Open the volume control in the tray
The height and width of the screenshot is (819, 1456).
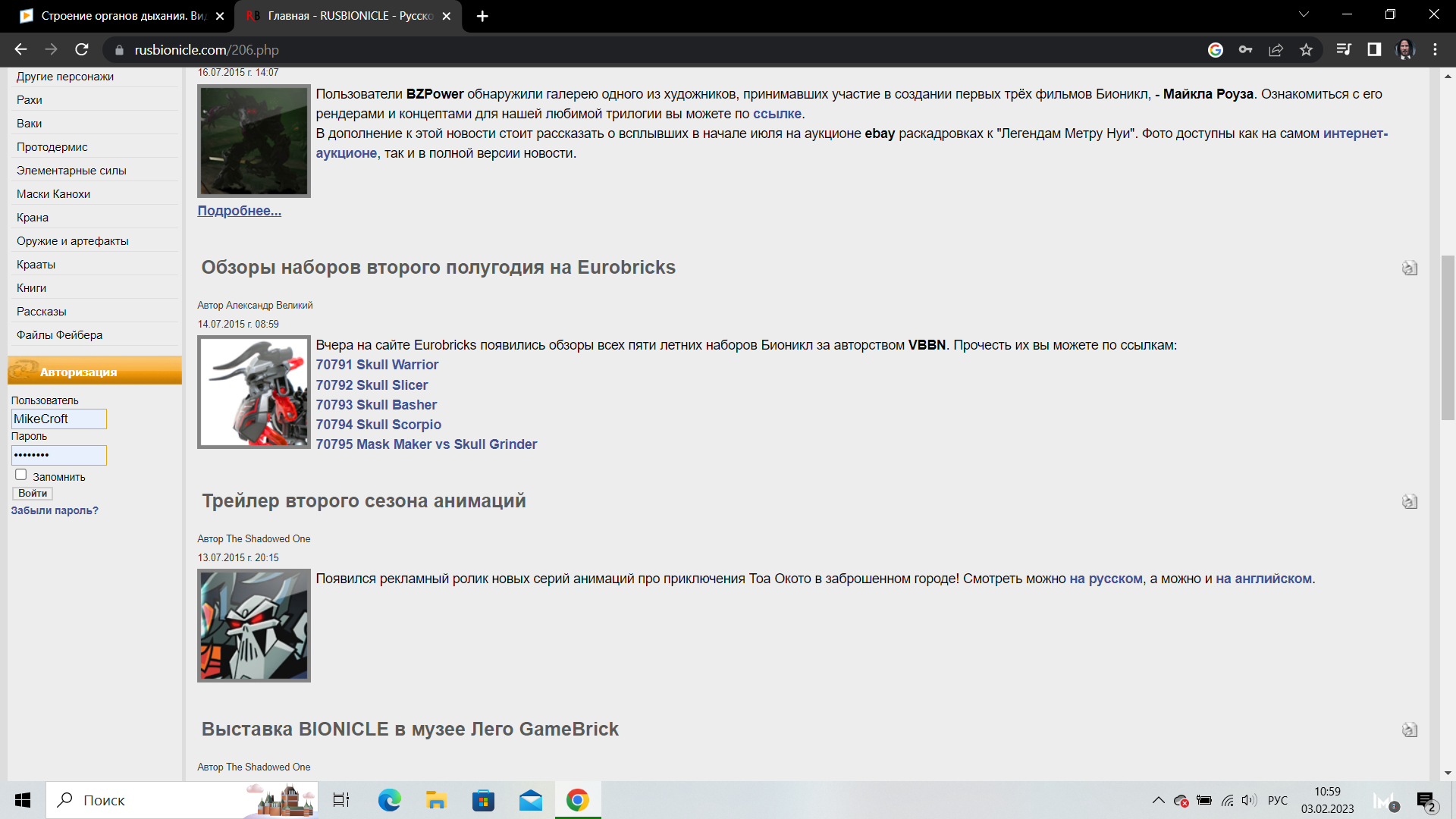pos(1250,800)
